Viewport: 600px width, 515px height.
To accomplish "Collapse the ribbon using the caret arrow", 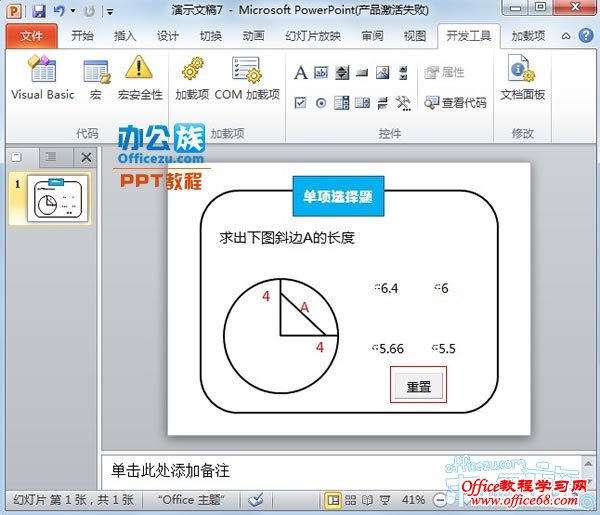I will pyautogui.click(x=563, y=36).
